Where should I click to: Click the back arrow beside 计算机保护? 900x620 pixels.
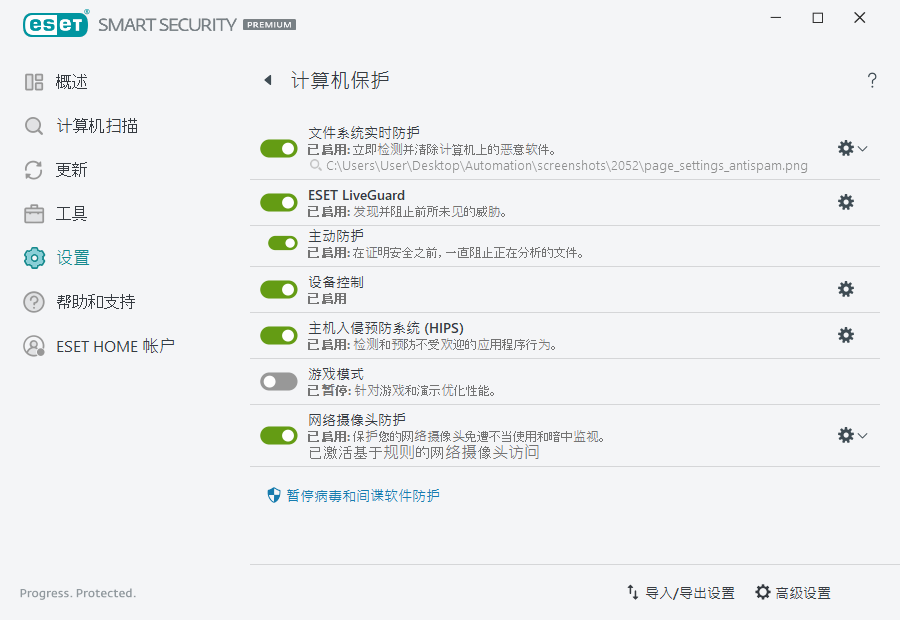click(x=268, y=80)
